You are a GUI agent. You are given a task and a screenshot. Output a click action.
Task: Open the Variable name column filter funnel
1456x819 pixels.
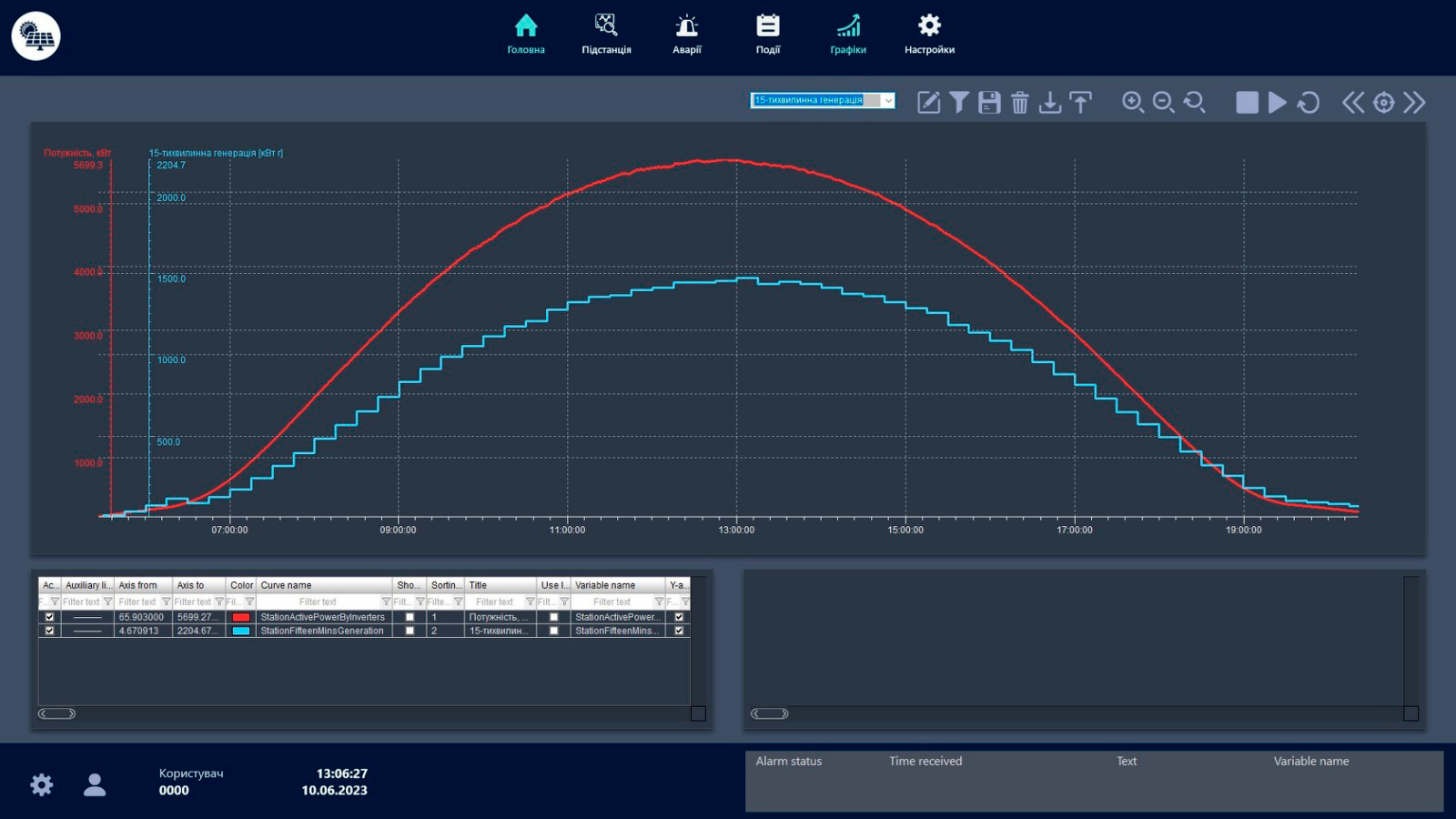coord(659,602)
